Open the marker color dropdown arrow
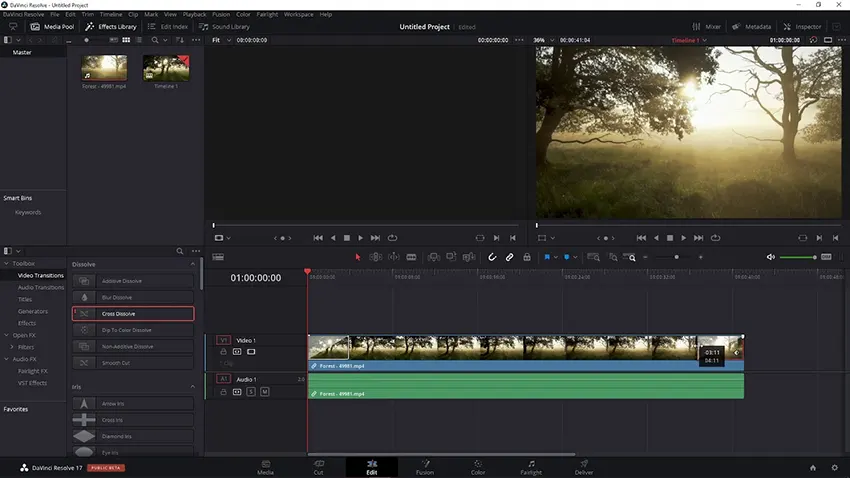Viewport: 850px width, 478px height. click(575, 257)
